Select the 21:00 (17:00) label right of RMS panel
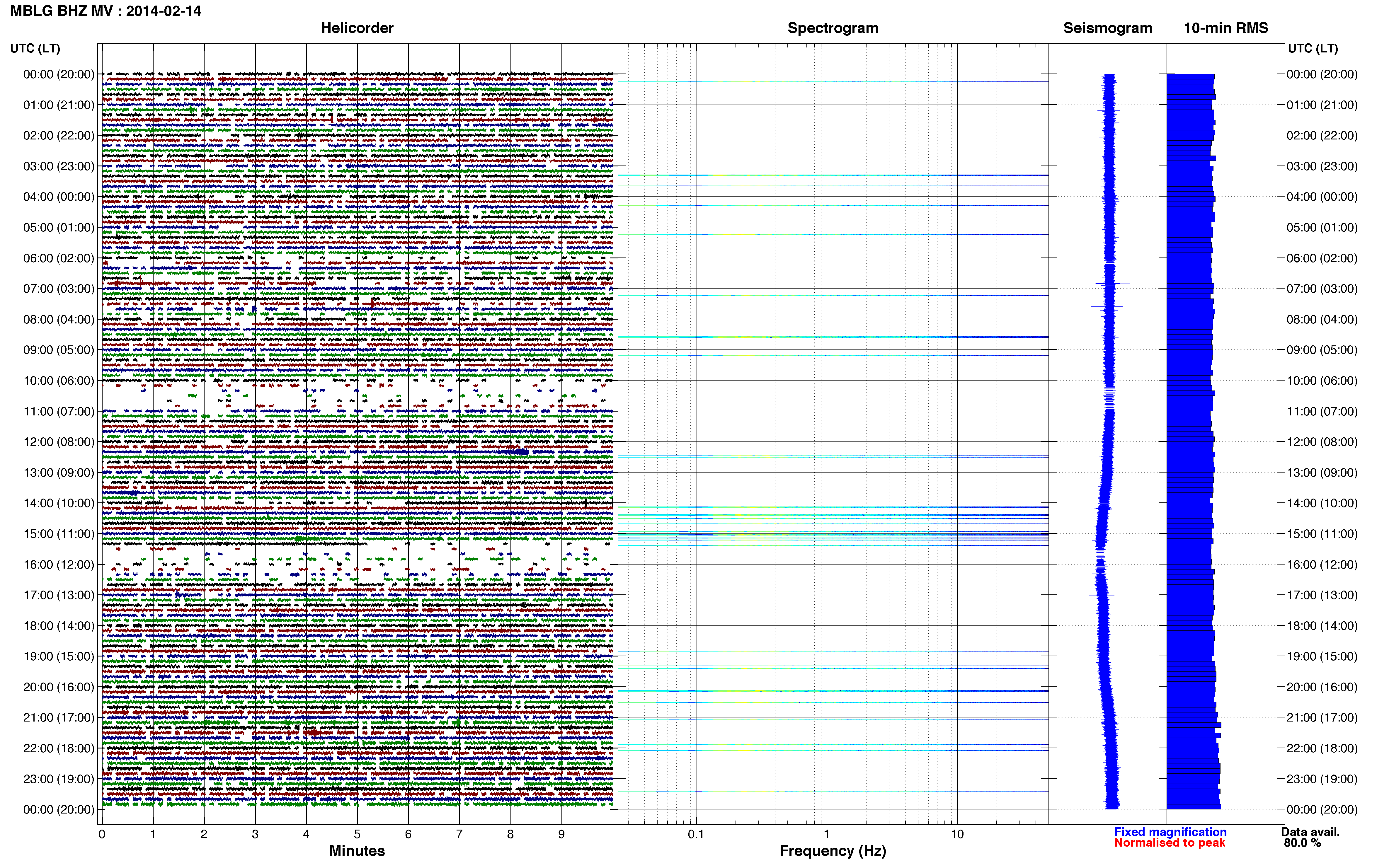This screenshot has height=868, width=1389. click(1322, 718)
